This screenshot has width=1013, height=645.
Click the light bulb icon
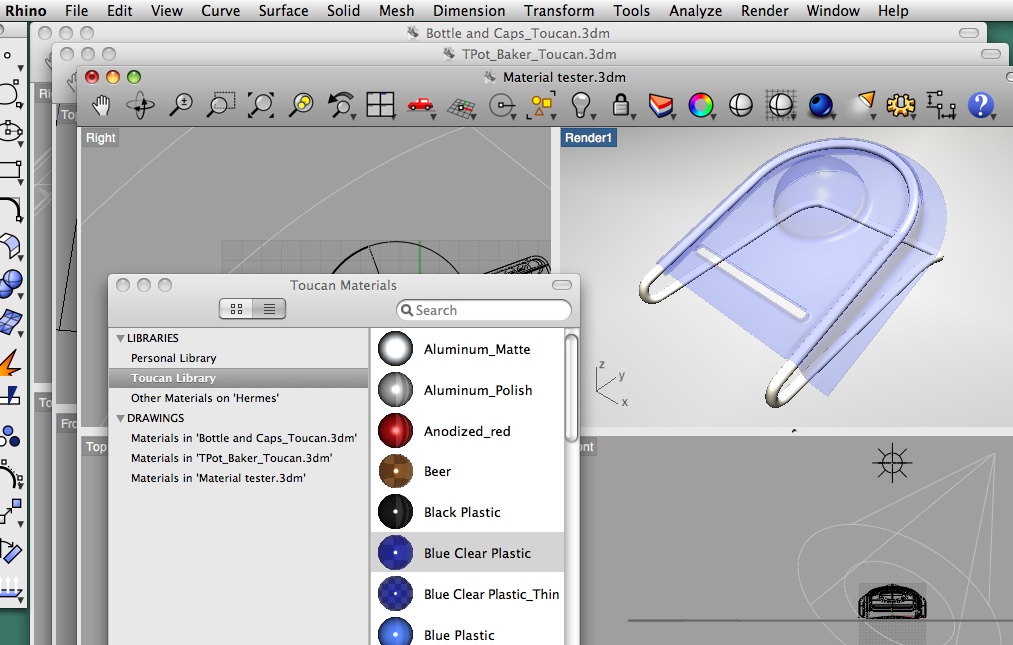pyautogui.click(x=580, y=104)
